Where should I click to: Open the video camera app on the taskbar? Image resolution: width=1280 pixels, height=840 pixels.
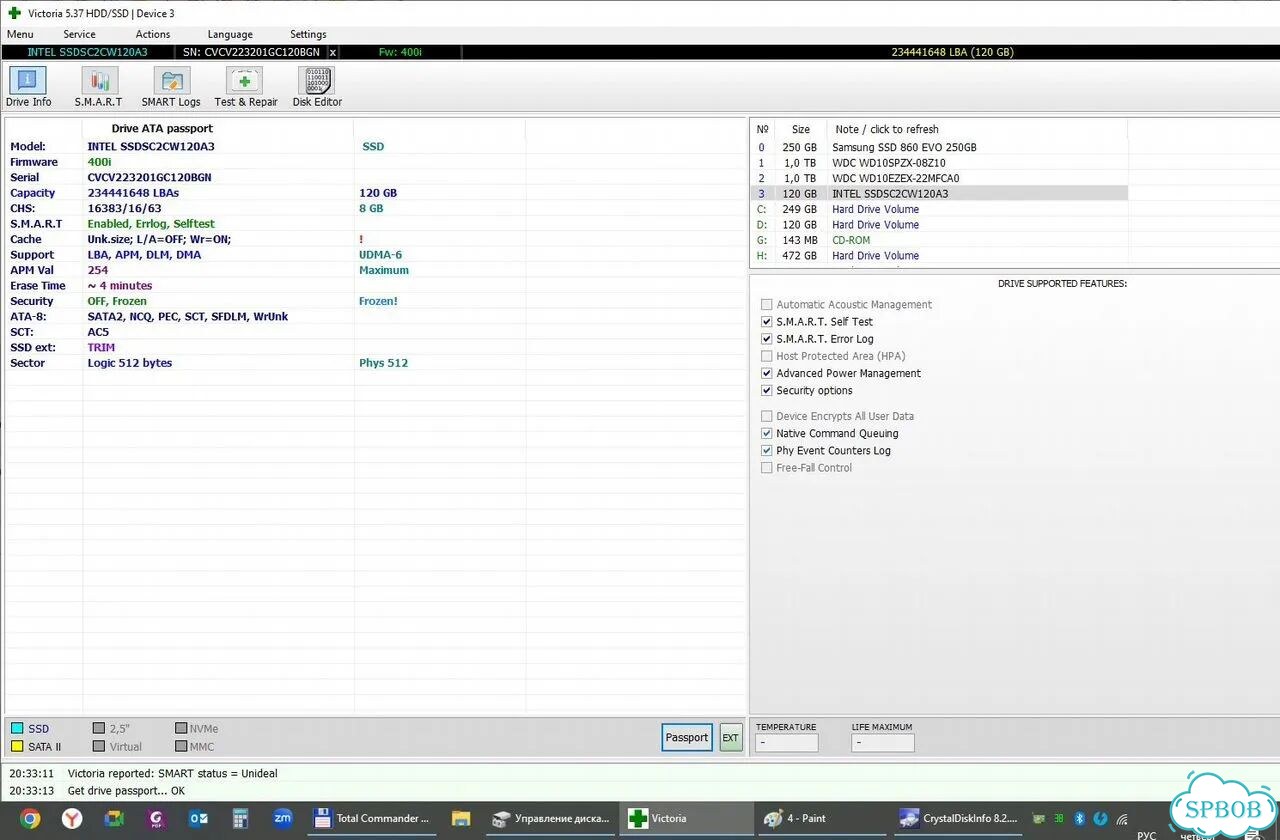tap(114, 818)
